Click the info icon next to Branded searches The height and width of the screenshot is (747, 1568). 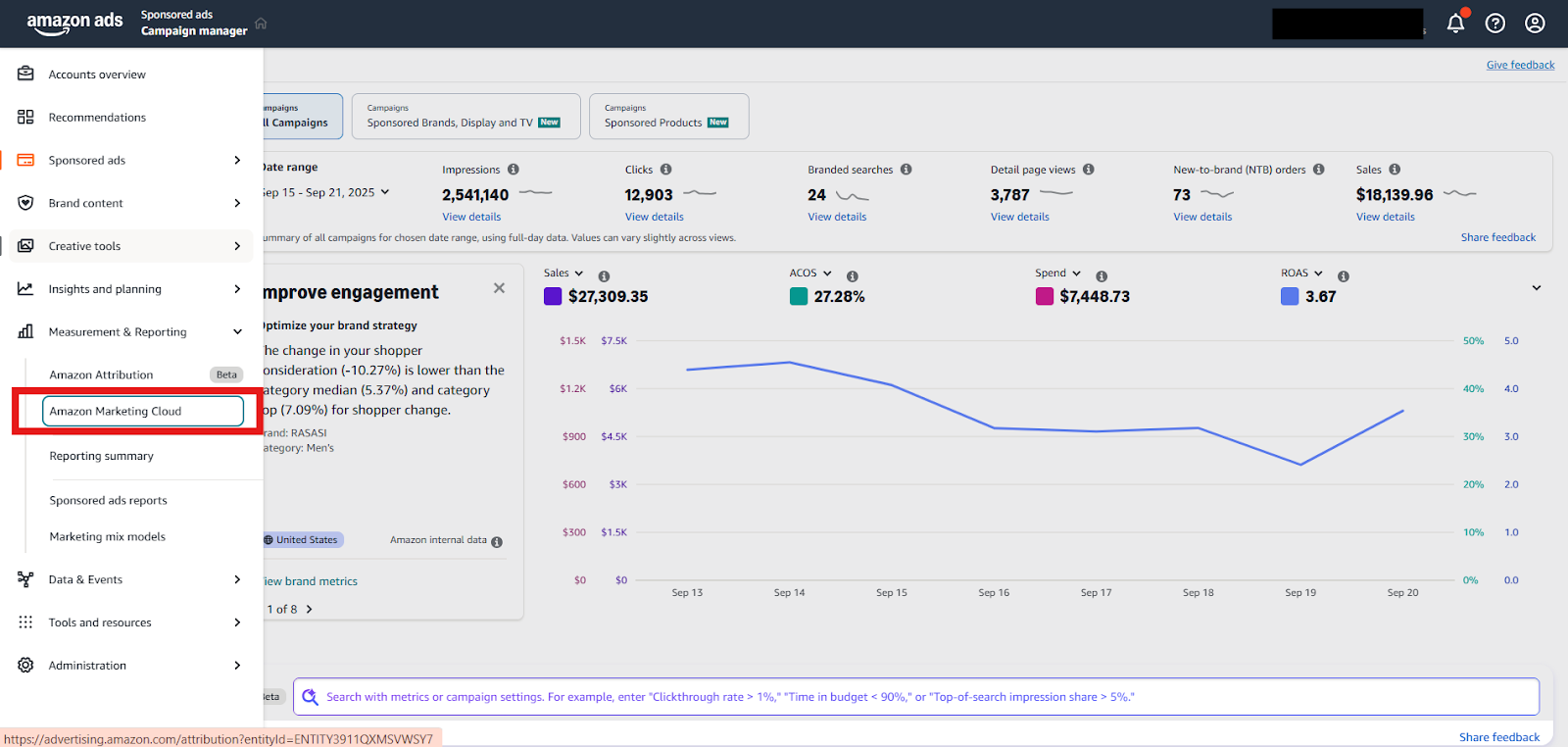pyautogui.click(x=906, y=170)
